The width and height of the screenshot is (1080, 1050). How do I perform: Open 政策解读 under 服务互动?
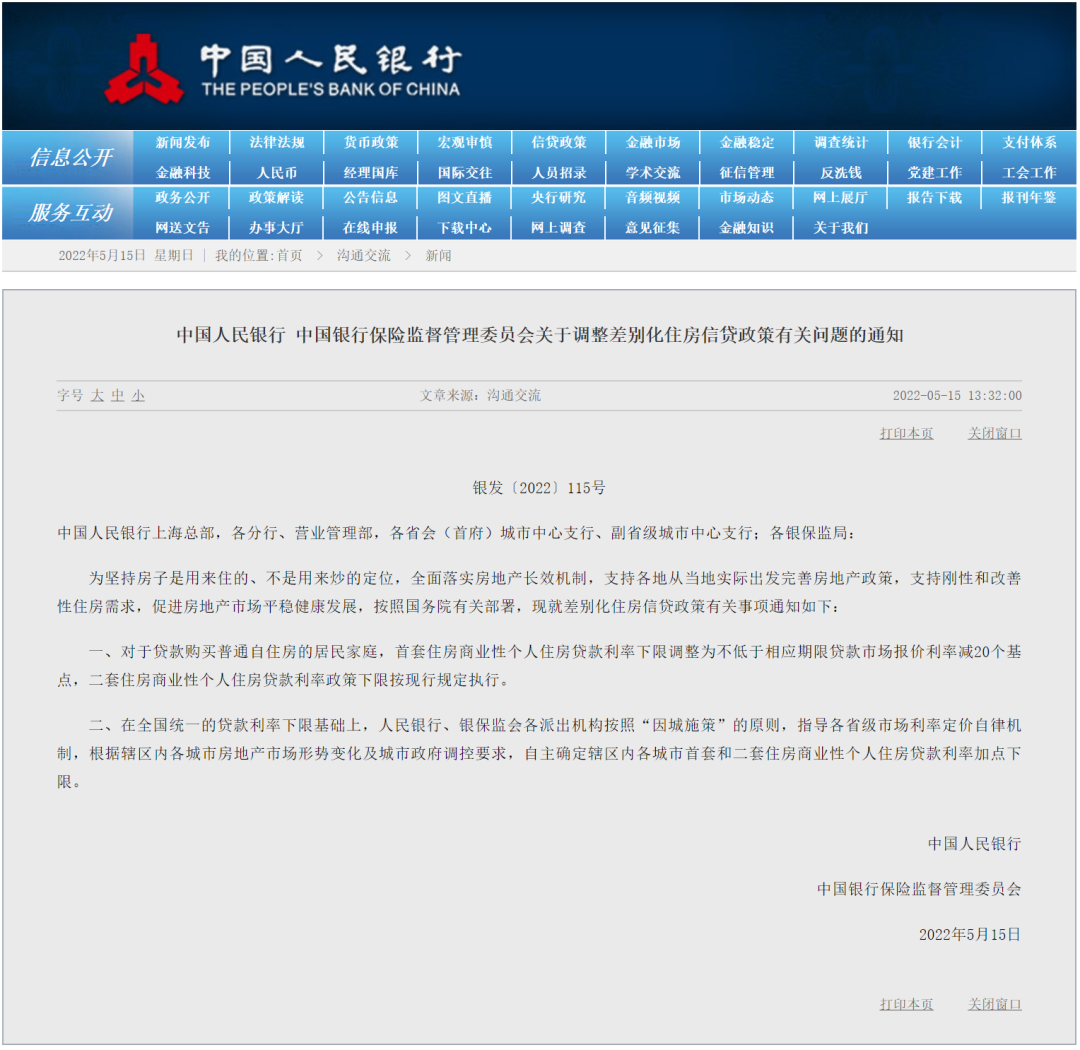point(277,198)
